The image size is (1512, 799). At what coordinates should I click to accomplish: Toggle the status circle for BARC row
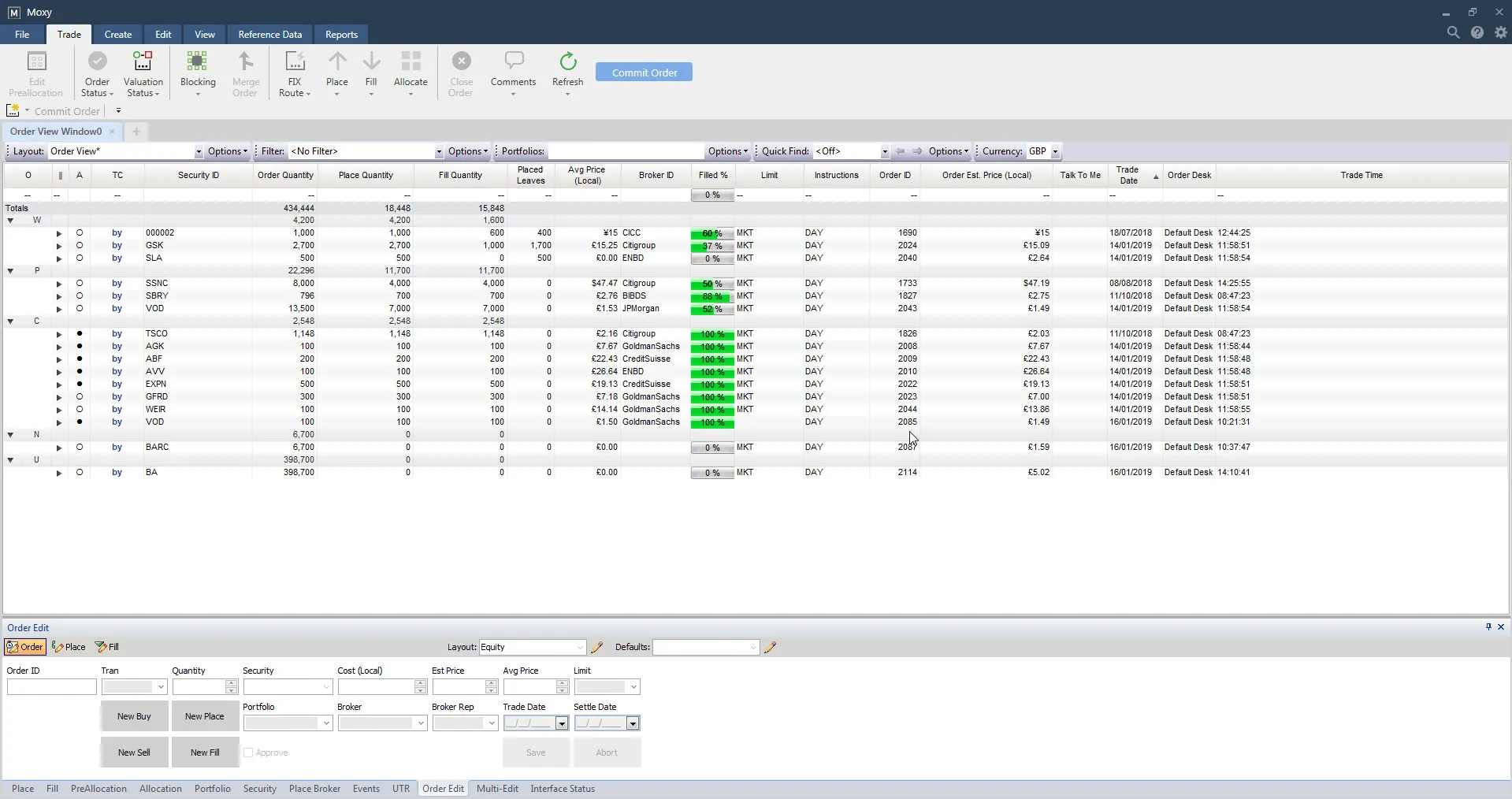[x=80, y=448]
